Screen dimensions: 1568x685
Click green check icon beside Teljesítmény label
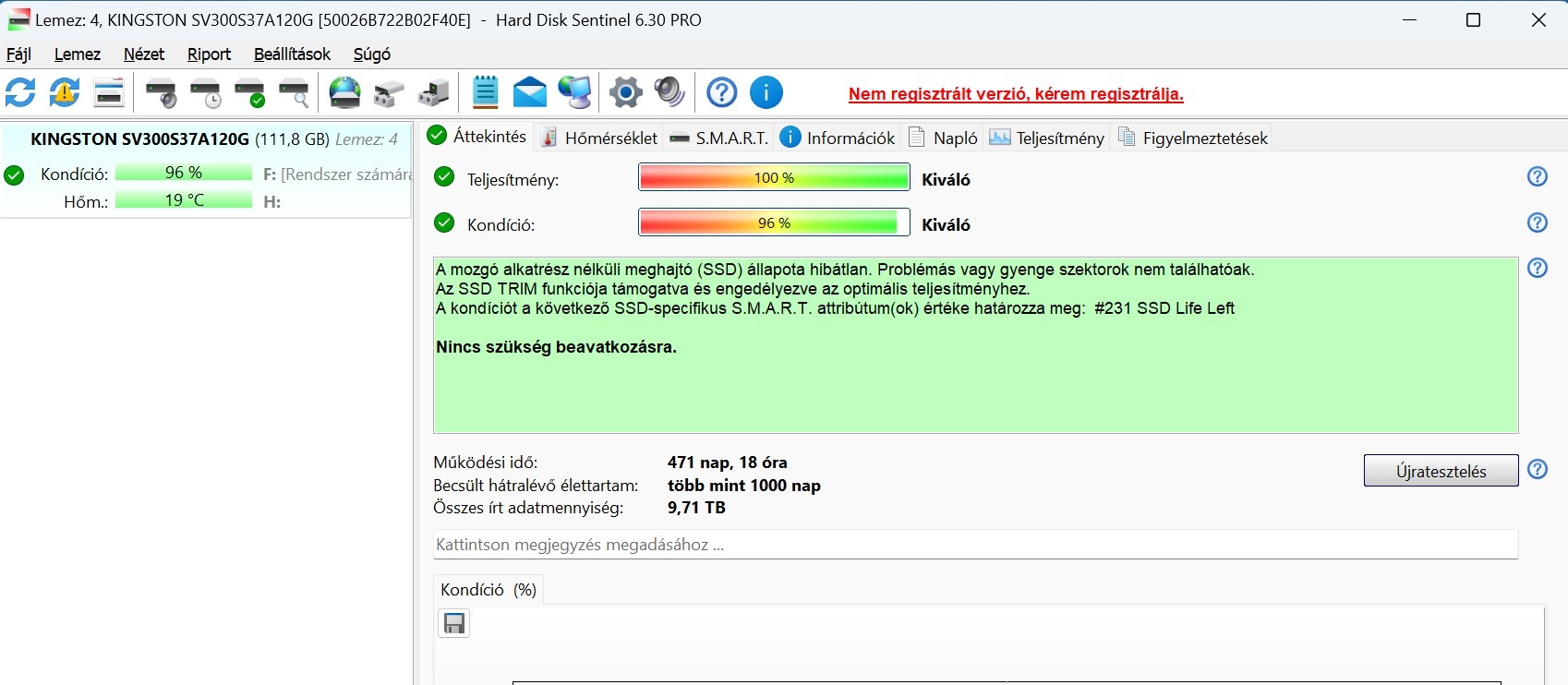444,176
